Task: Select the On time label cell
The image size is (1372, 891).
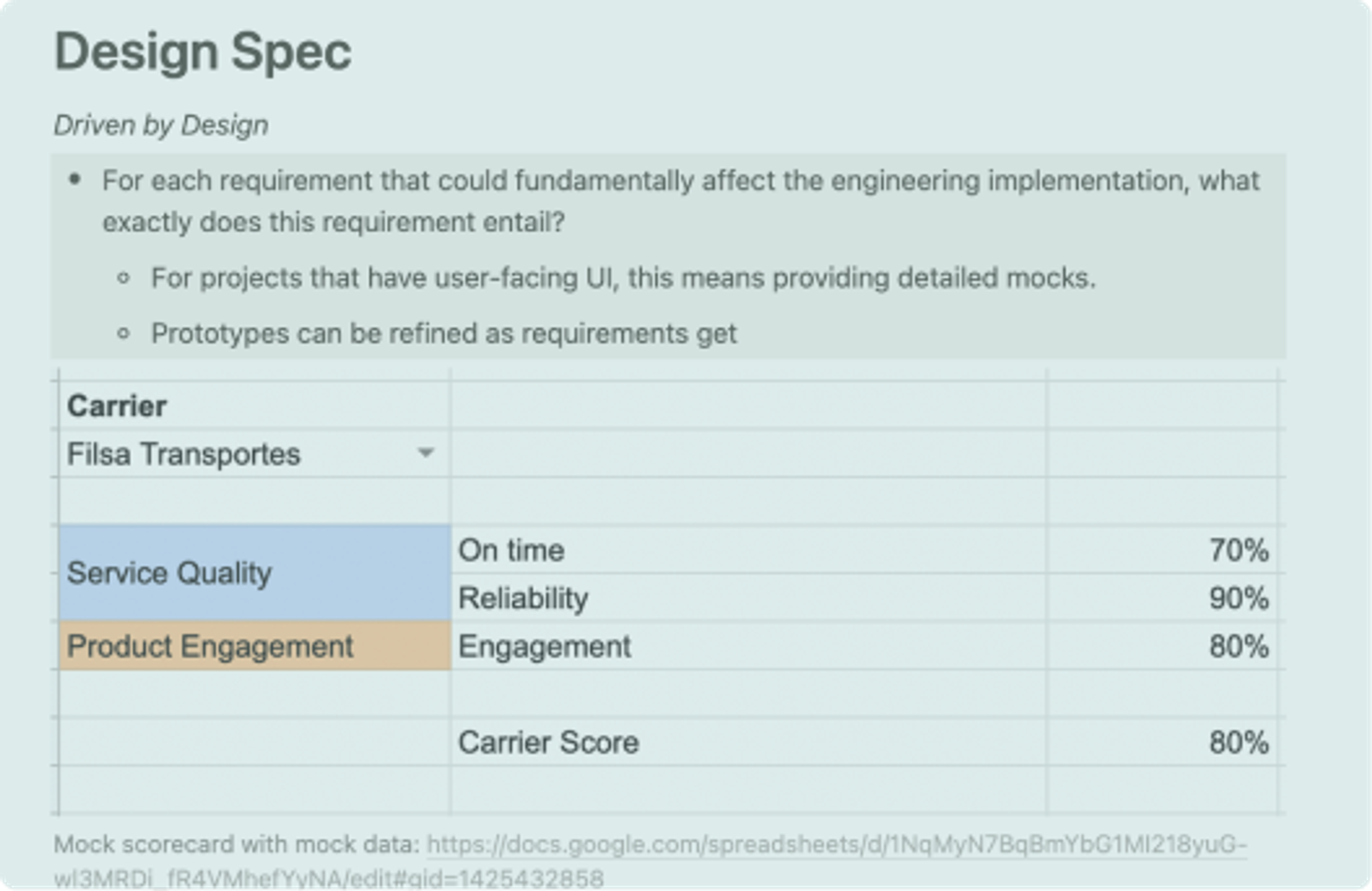Action: 511,551
